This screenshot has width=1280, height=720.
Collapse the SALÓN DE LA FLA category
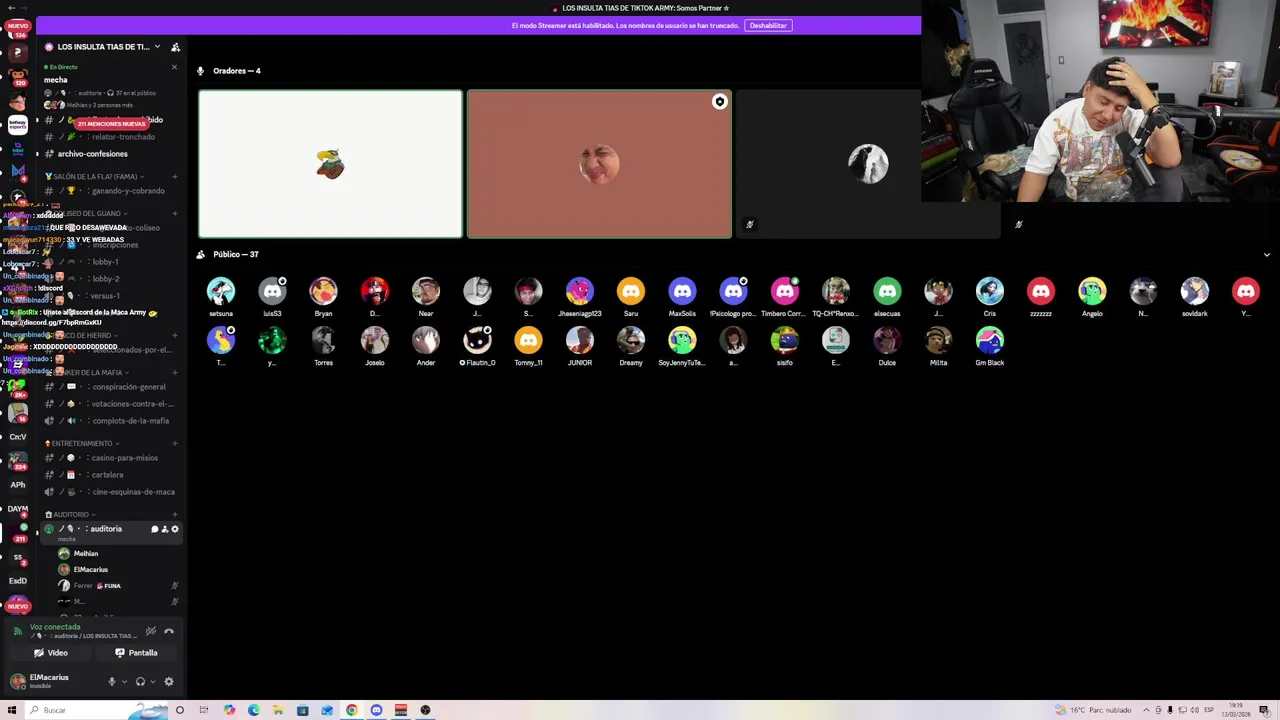93,177
